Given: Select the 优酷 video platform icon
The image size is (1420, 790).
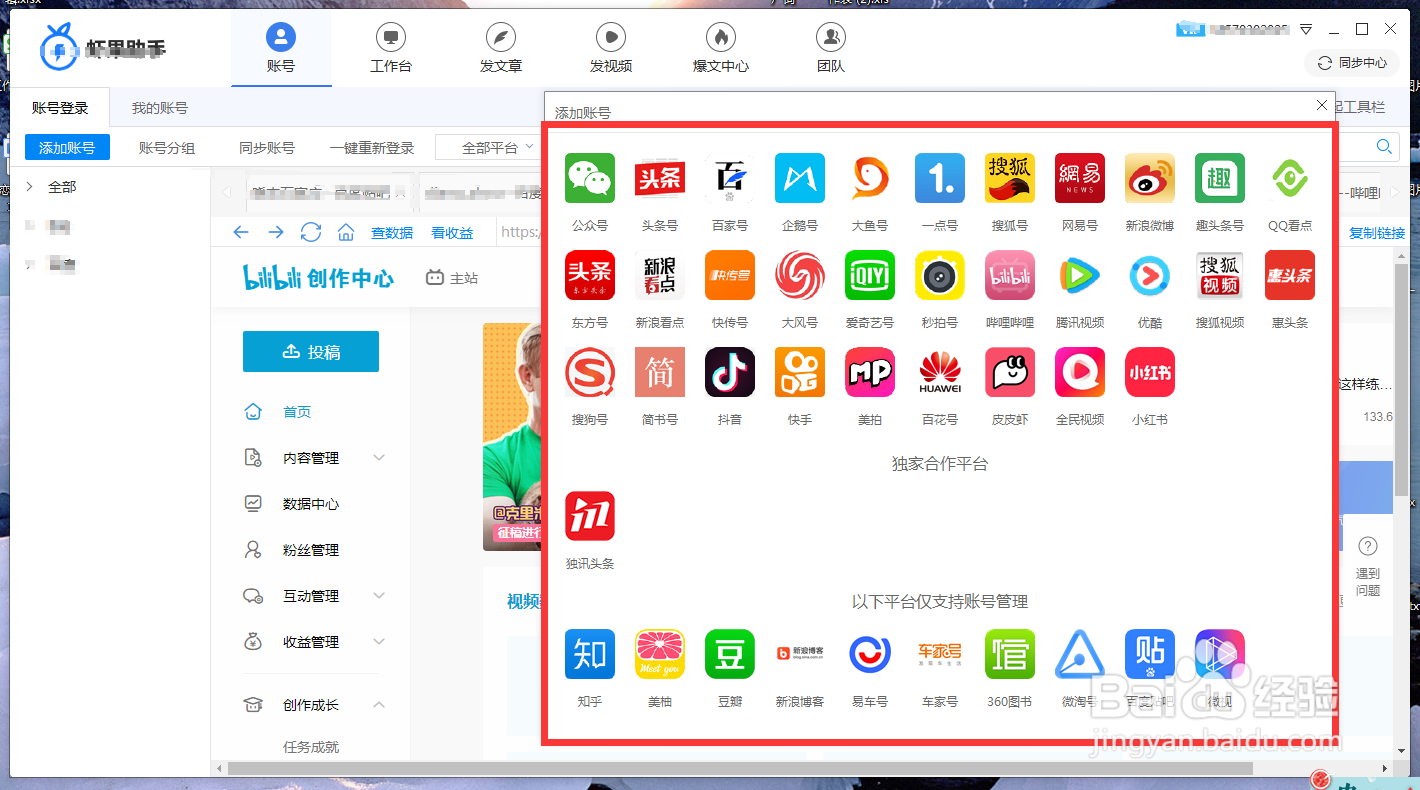Looking at the screenshot, I should coord(1149,275).
